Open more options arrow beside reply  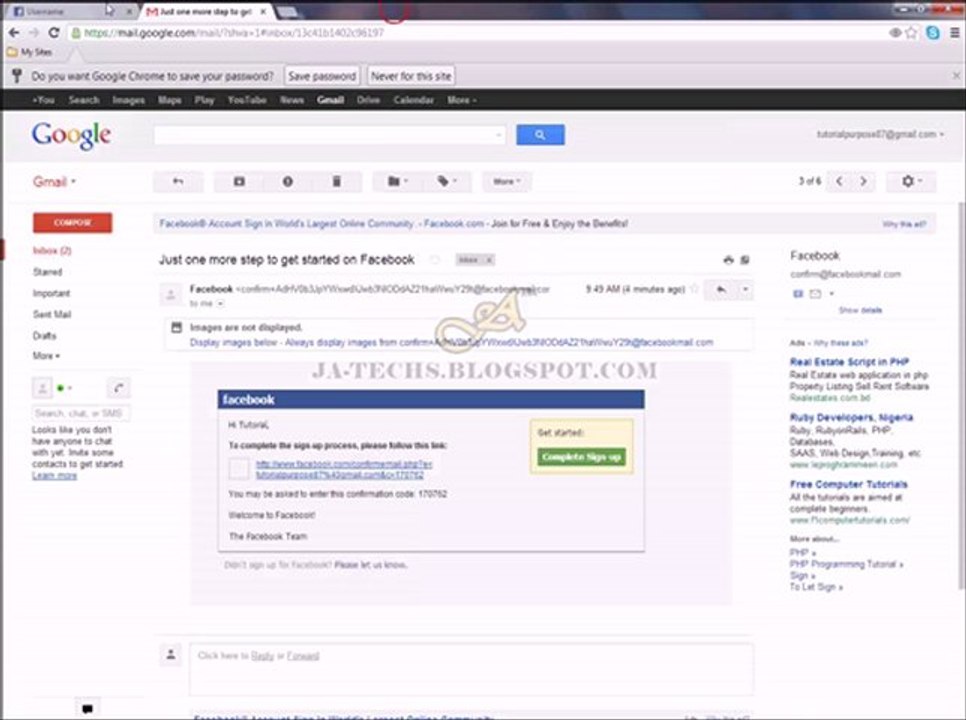coord(745,289)
